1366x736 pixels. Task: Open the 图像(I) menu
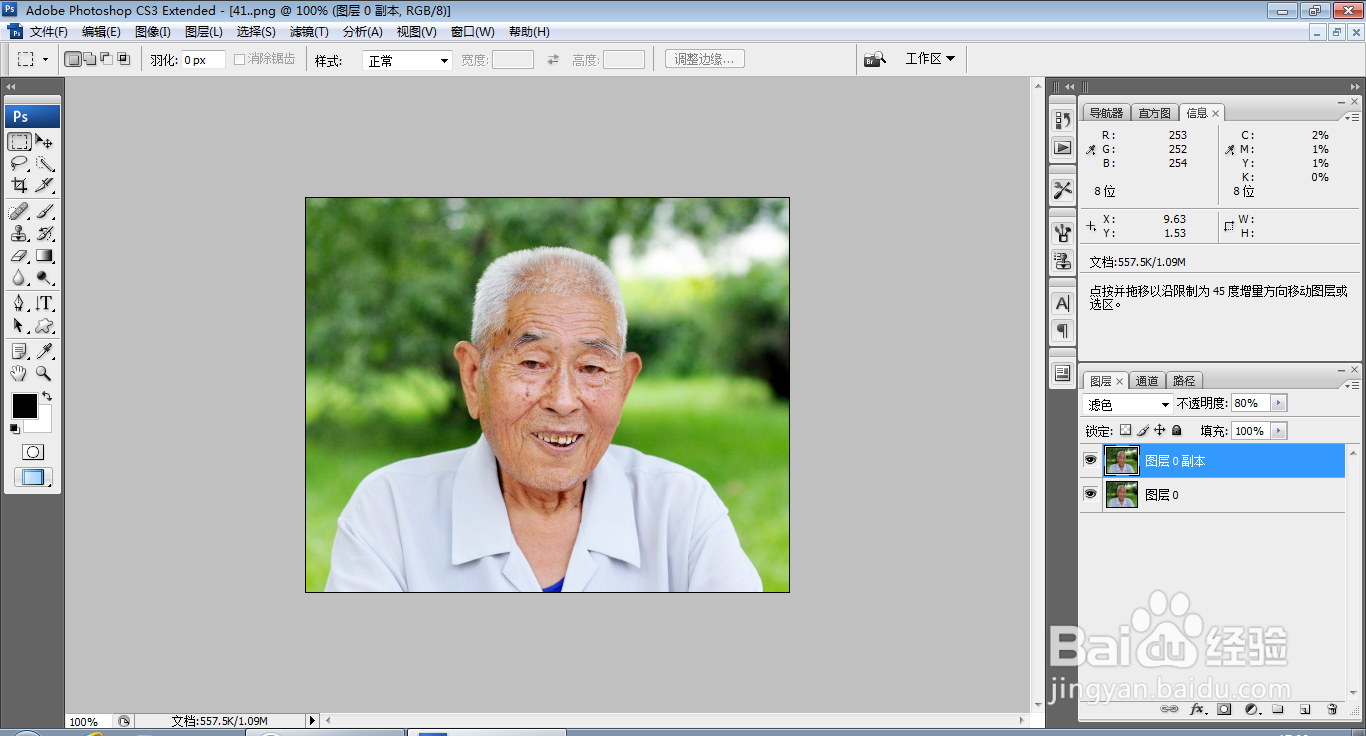coord(153,32)
